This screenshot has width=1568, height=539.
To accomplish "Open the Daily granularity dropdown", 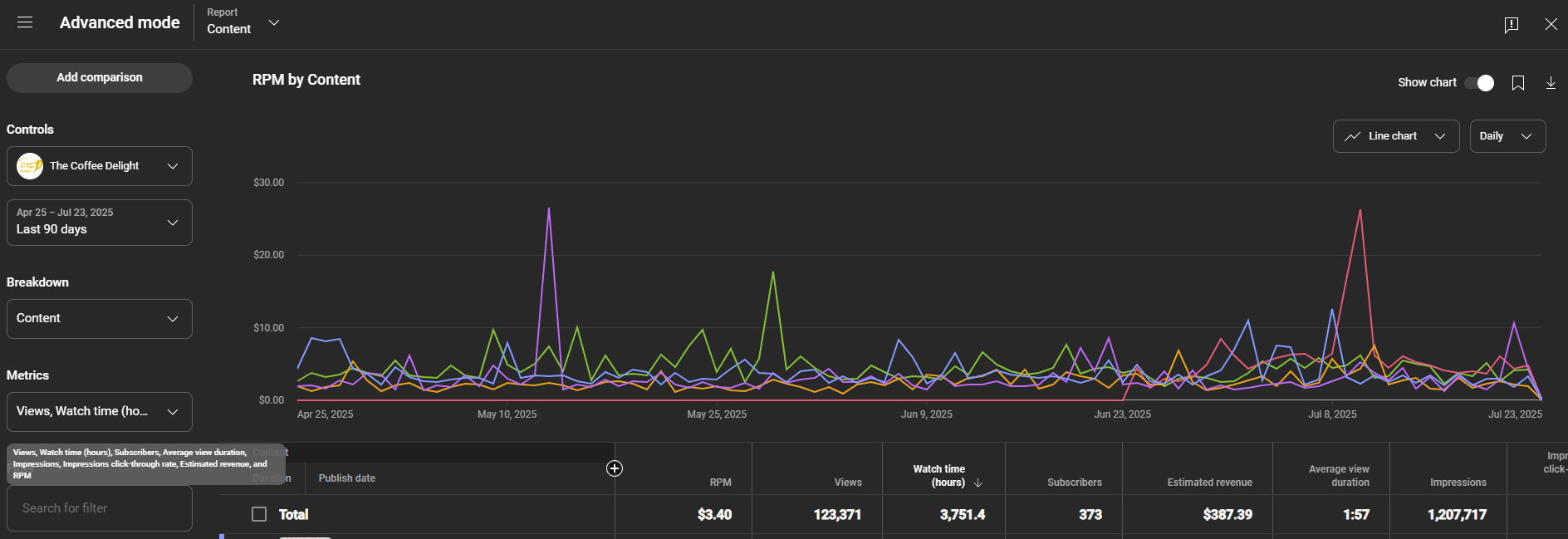I will point(1507,136).
